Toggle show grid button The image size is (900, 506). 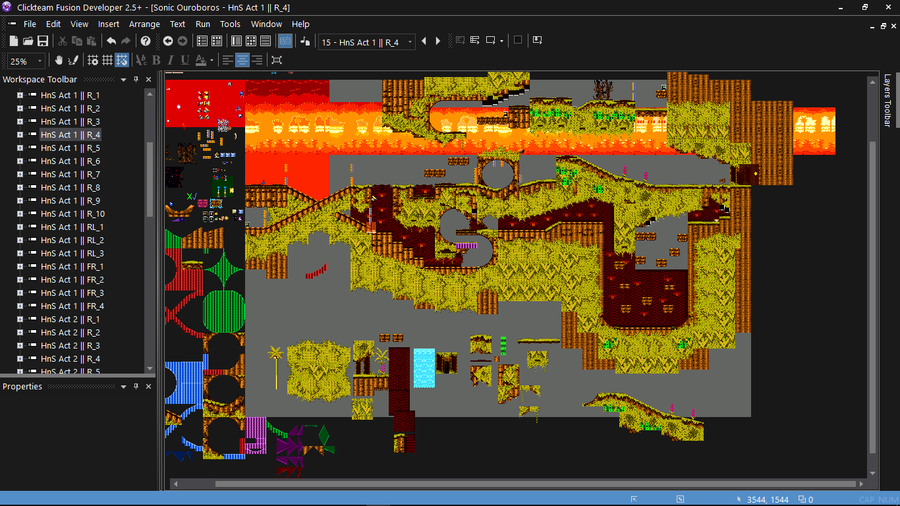point(107,60)
